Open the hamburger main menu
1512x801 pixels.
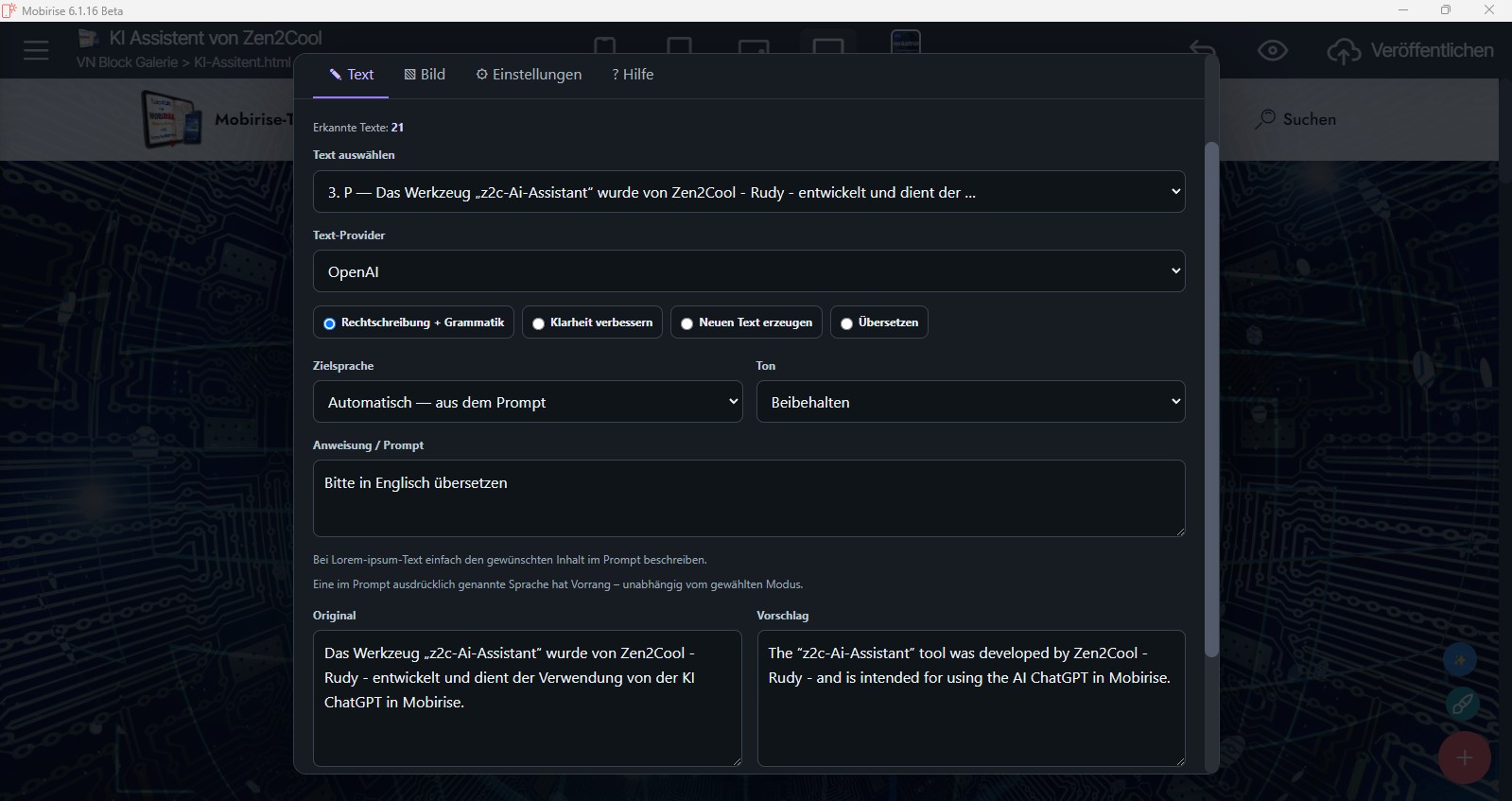coord(36,50)
